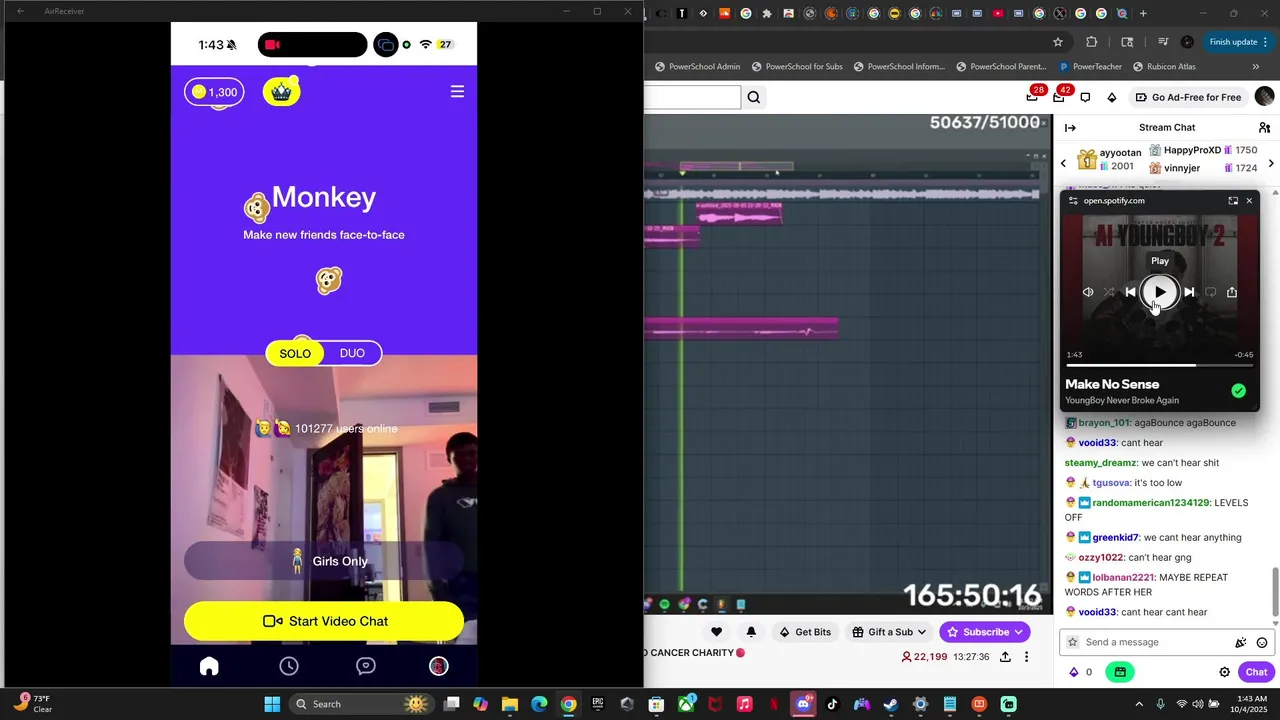Open Twitch notifications with 42 badge
Image resolution: width=1280 pixels, height=720 pixels.
[x=1059, y=97]
